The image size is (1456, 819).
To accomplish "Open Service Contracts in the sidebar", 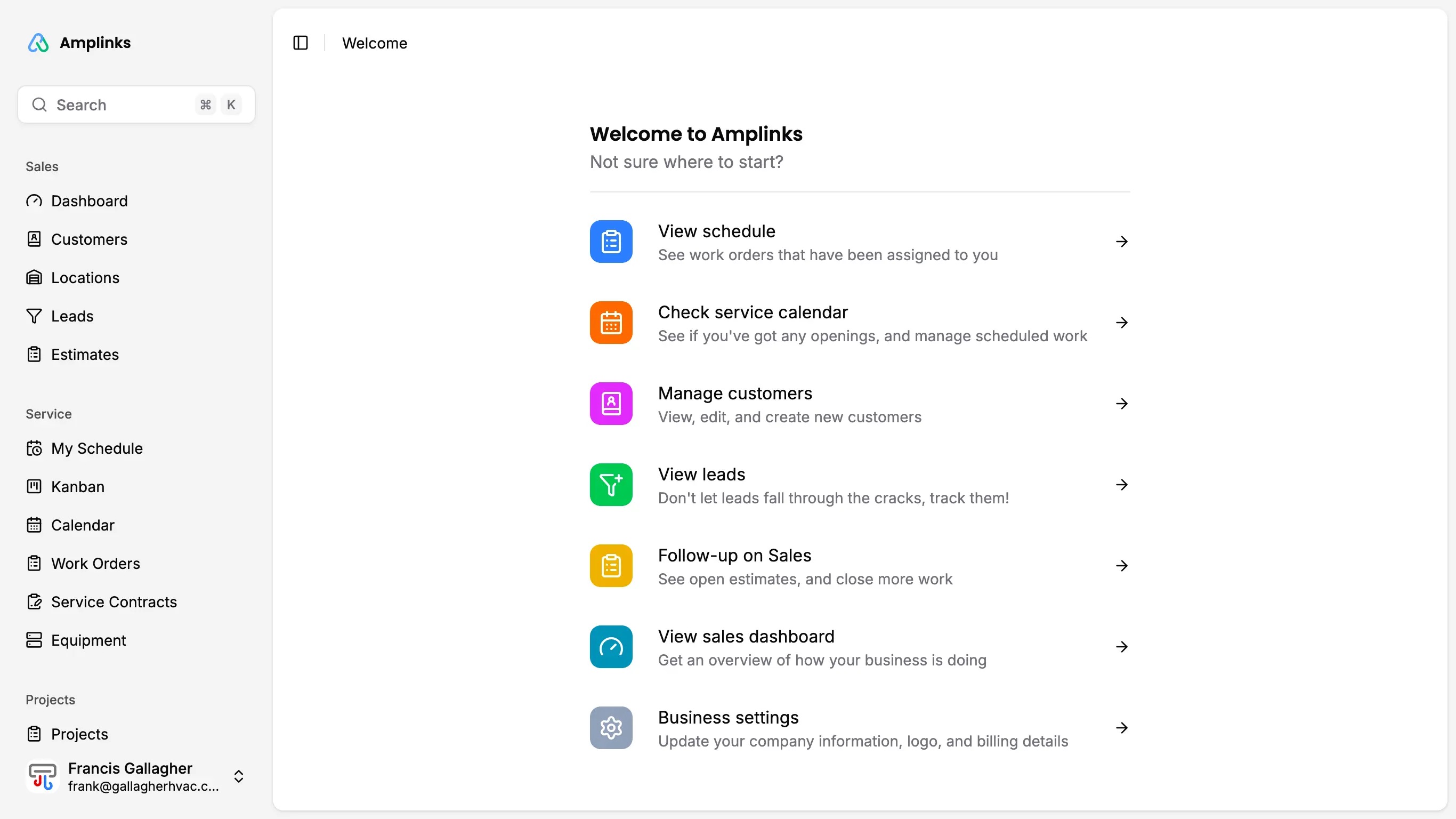I will coord(114,602).
